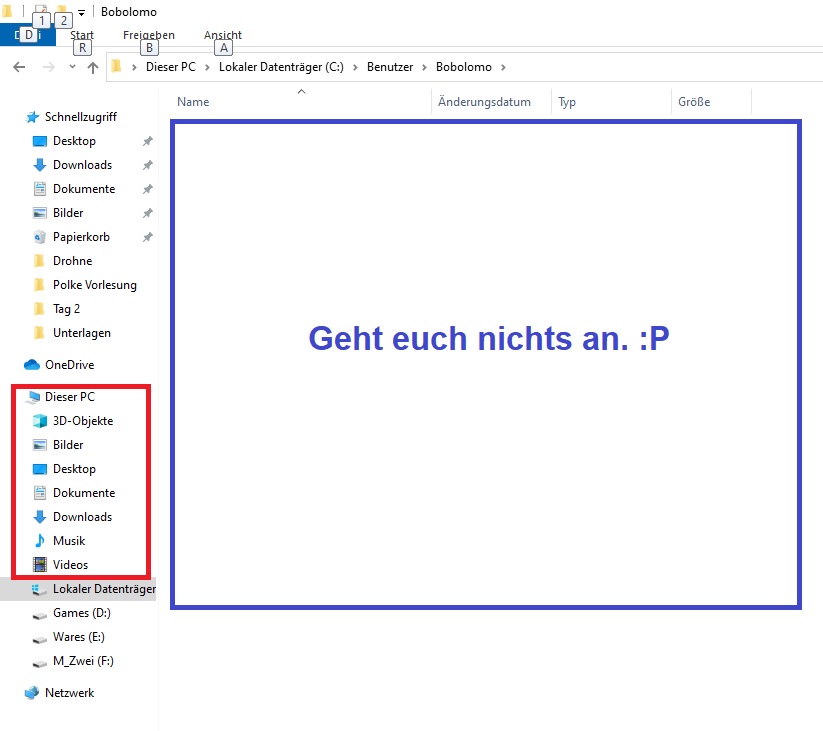Open the recent locations dropdown arrow

(72, 67)
